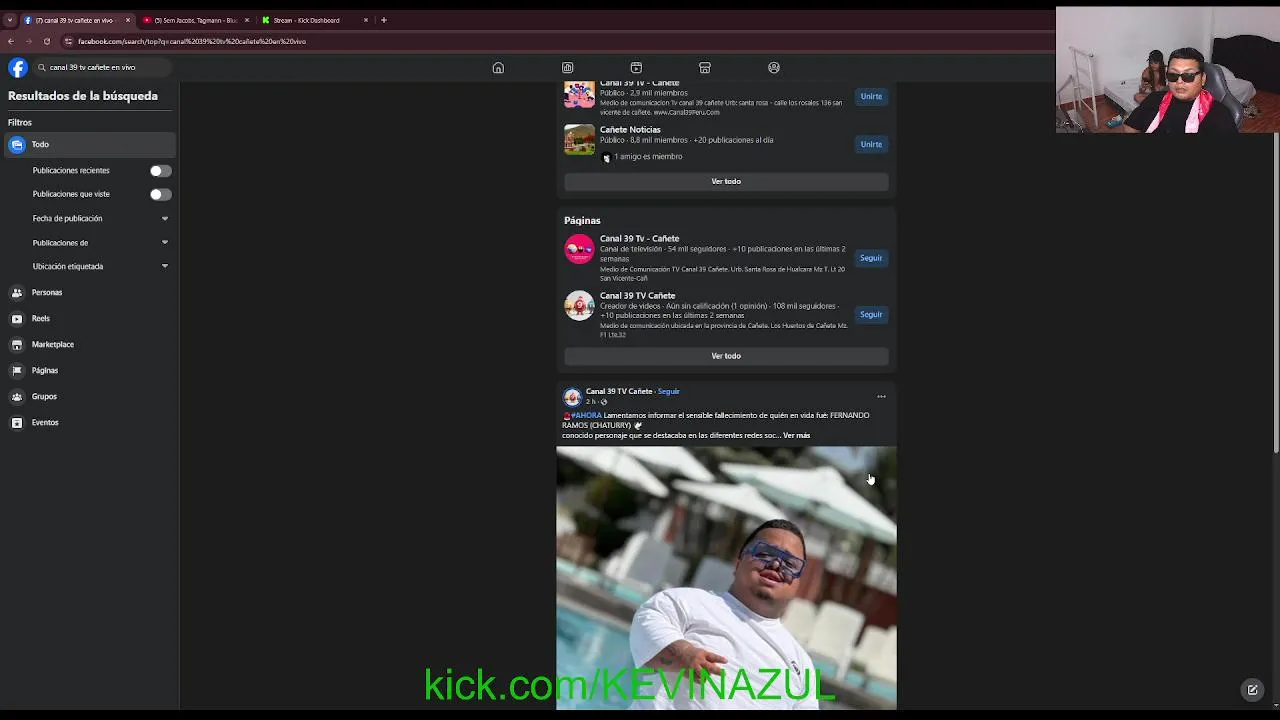
Task: Close the Kick Dashboard tab
Action: click(366, 20)
